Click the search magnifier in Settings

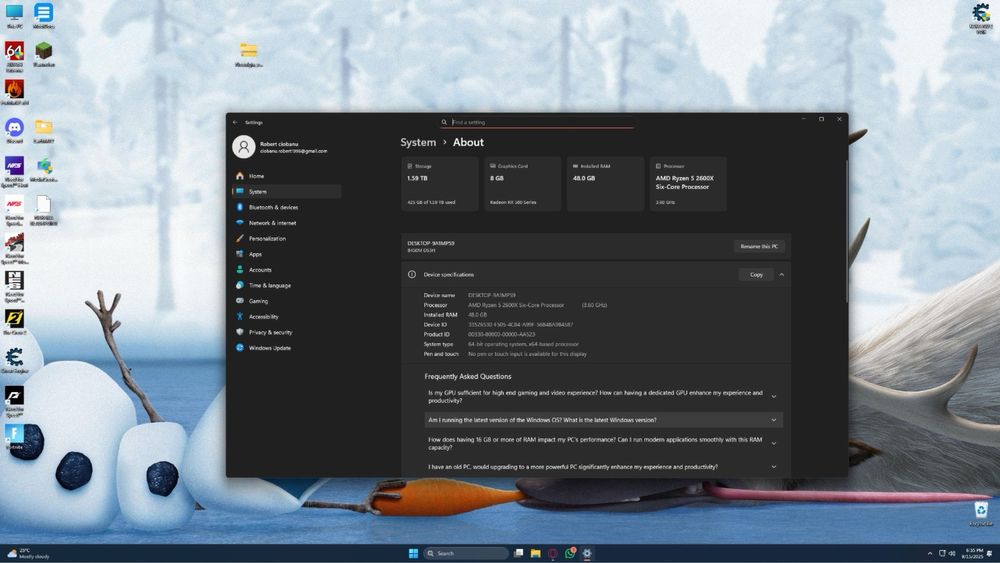pyautogui.click(x=445, y=122)
